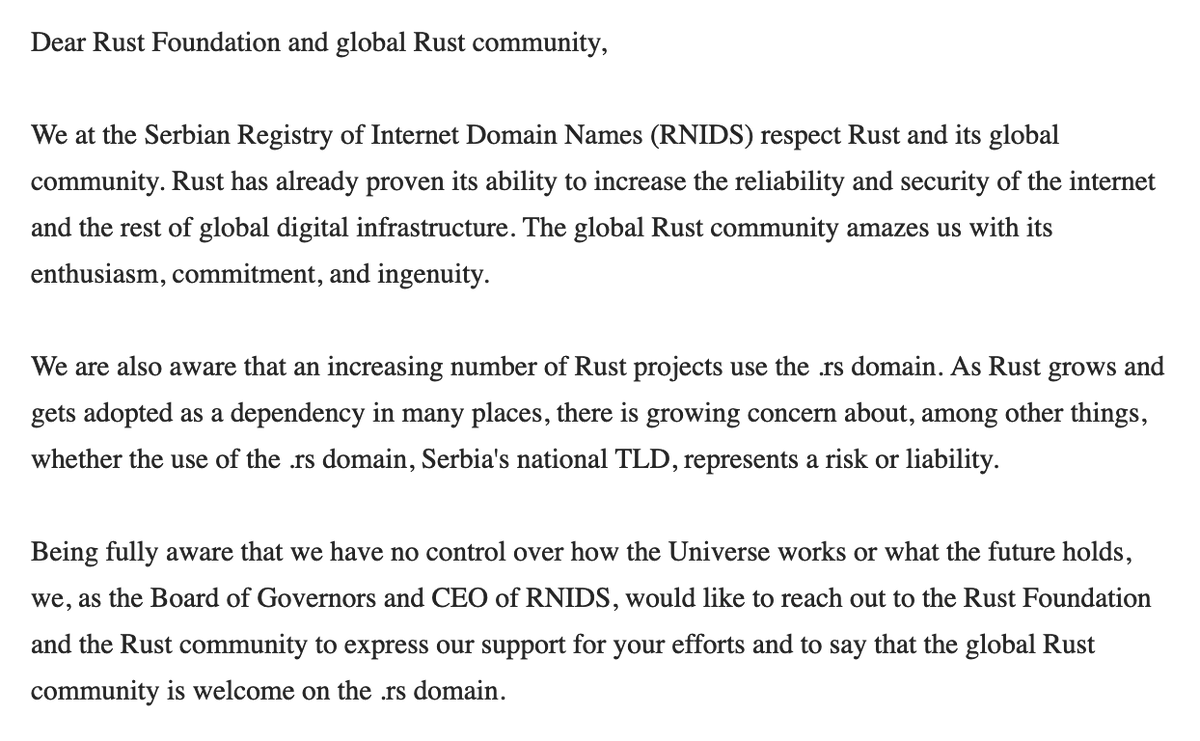Click the final line "community is welcome on the .rs domain."
Viewport: 1200px width, 741px height.
(269, 690)
